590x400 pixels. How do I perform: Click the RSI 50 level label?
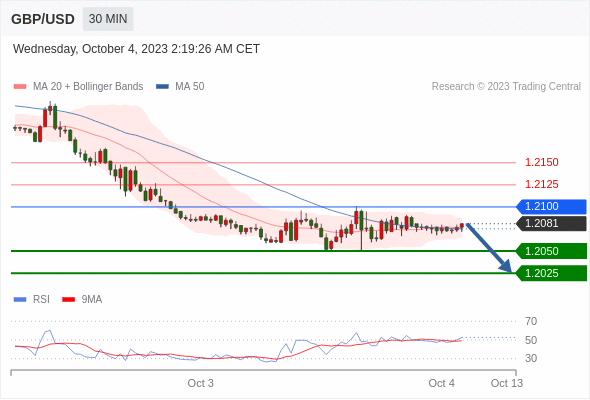pyautogui.click(x=531, y=340)
